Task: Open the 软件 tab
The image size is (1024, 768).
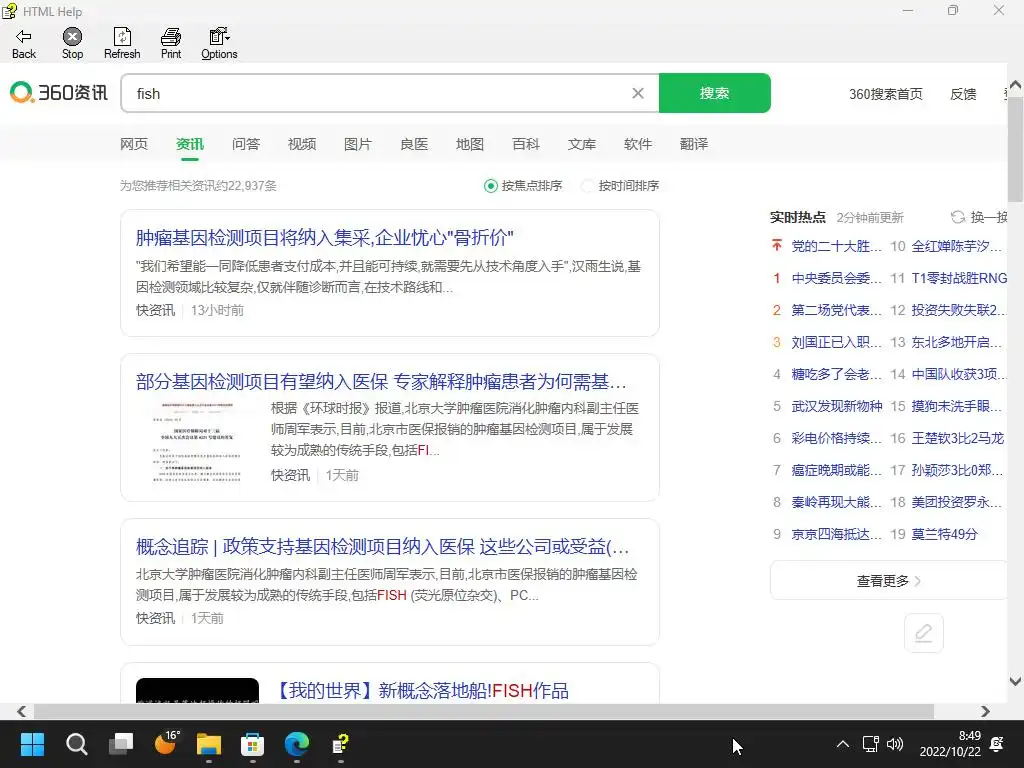Action: pos(638,144)
